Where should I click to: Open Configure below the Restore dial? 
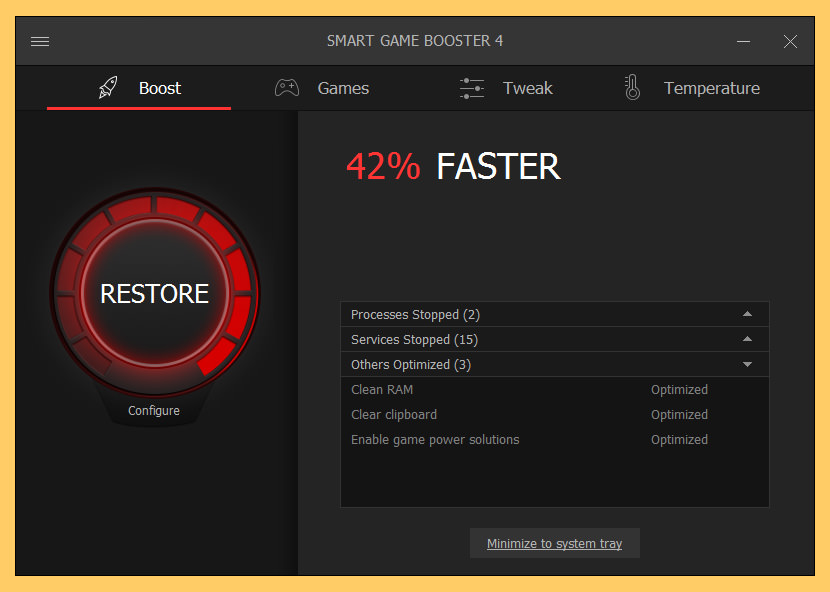(x=154, y=410)
